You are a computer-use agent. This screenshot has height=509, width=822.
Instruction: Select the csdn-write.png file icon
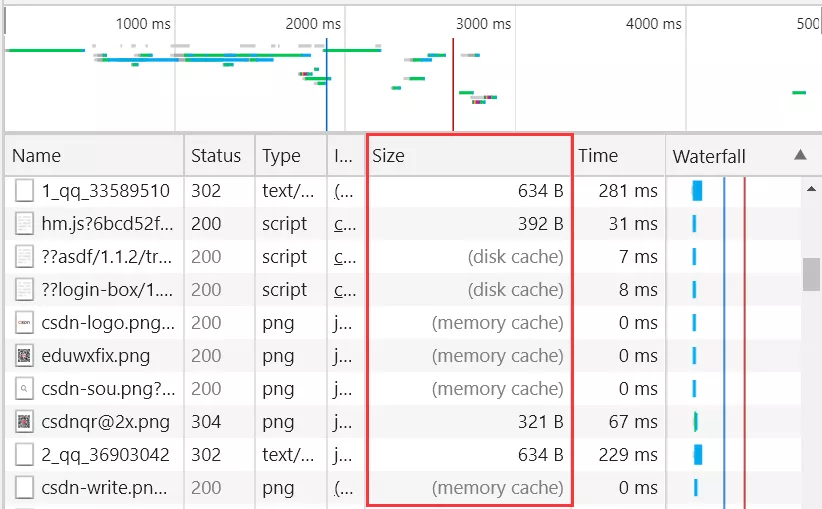[24, 488]
